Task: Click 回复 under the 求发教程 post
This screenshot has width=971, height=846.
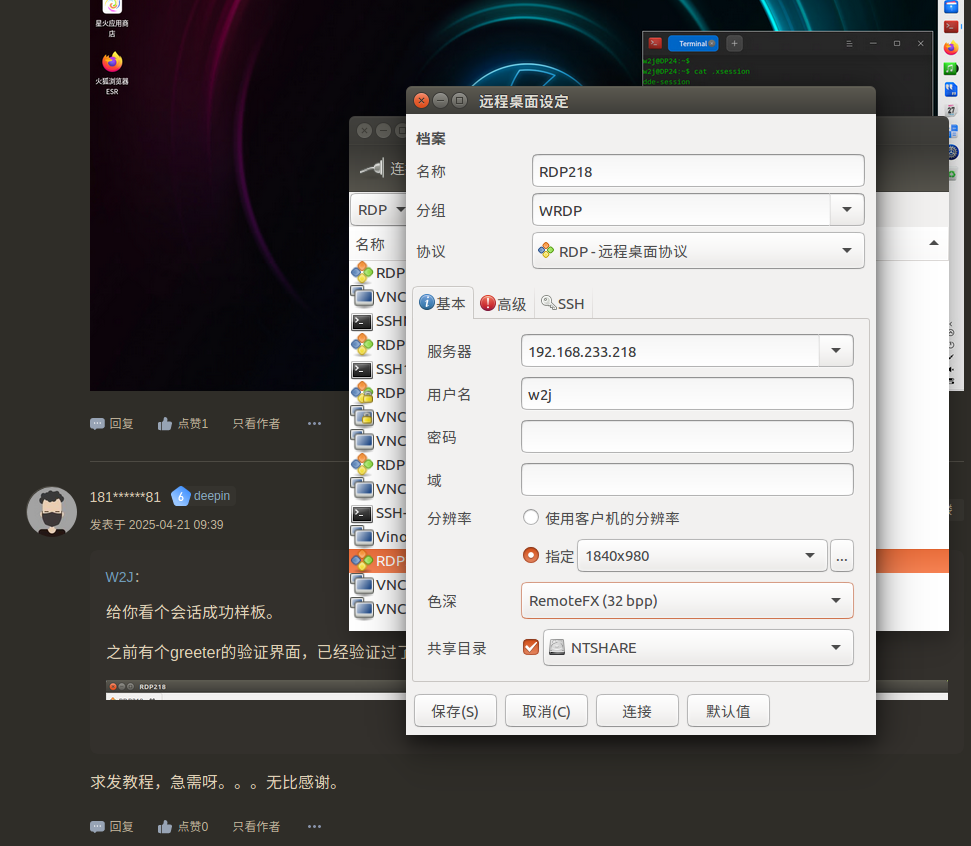Action: (x=111, y=827)
